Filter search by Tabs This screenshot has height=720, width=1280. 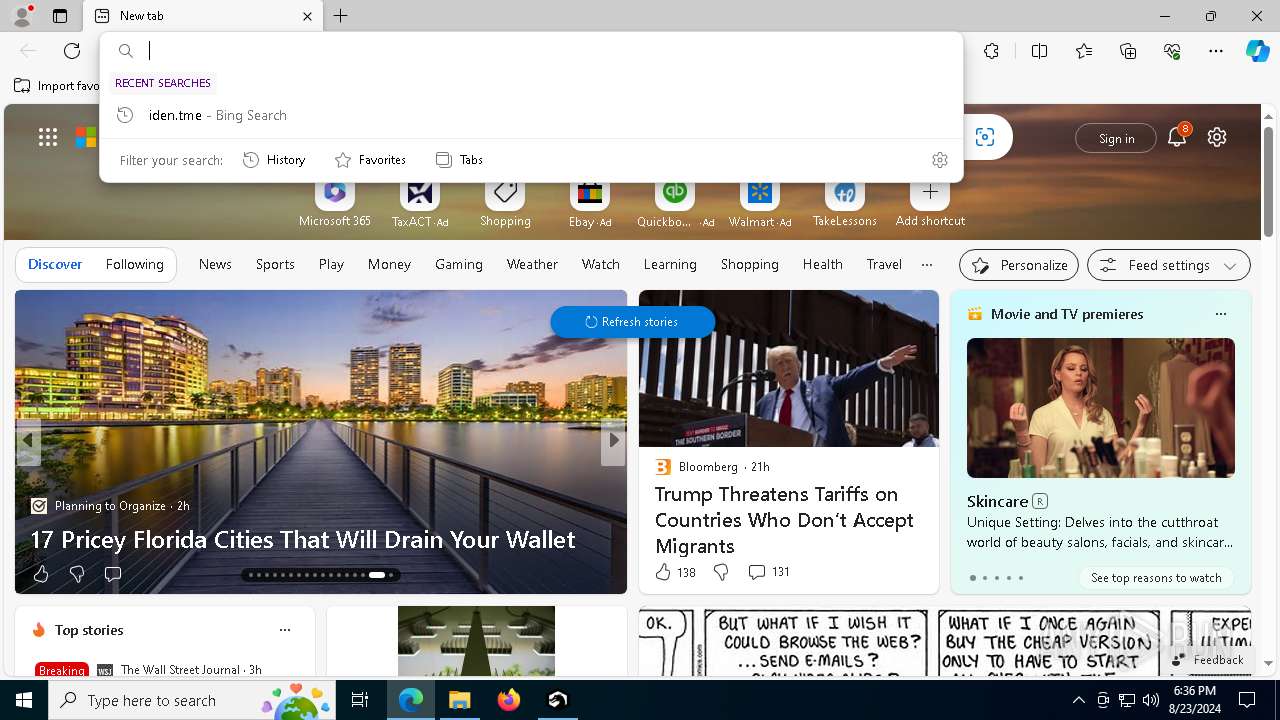pyautogui.click(x=459, y=160)
